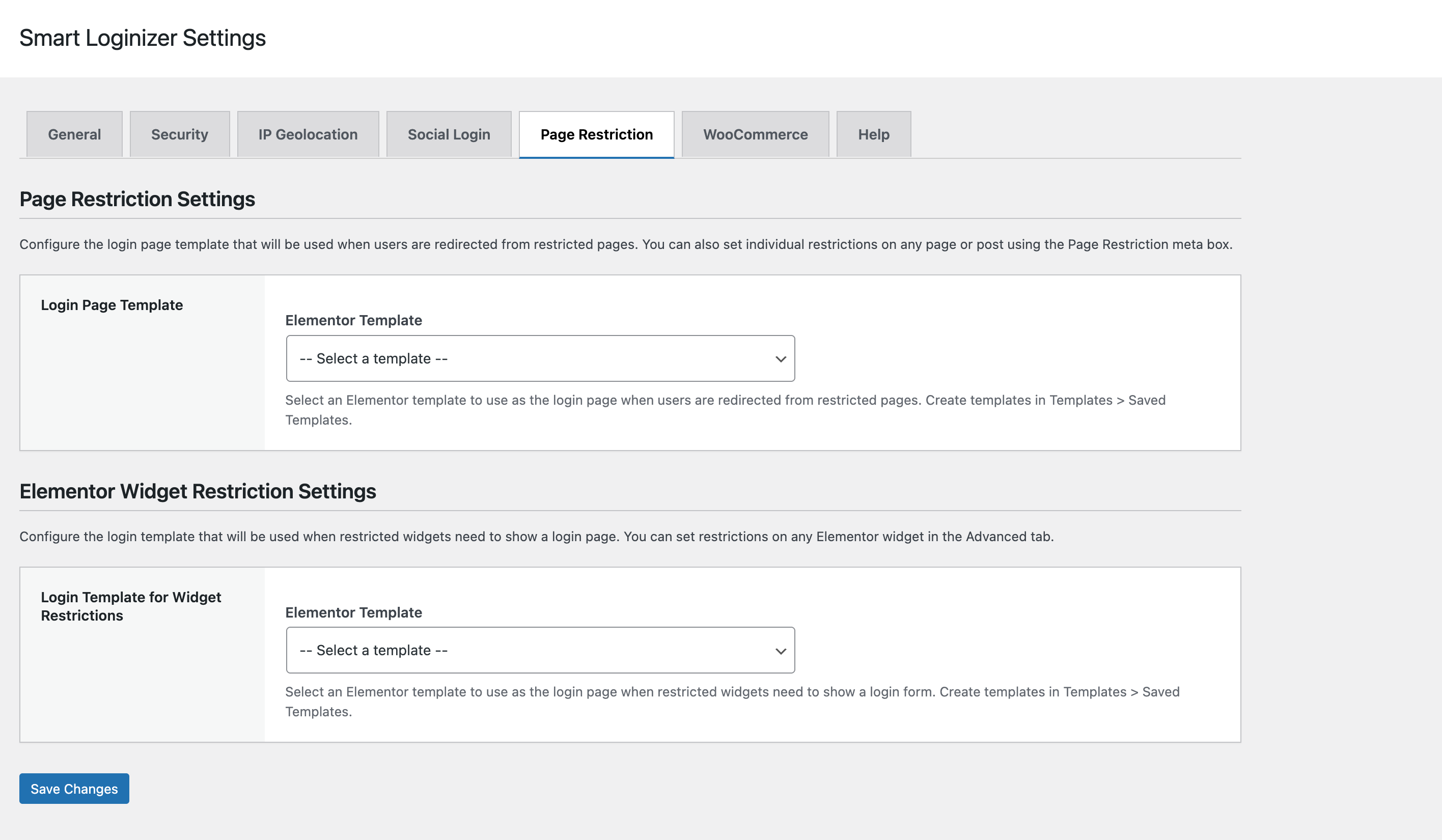Click the Smart Loginizer Settings title

[143, 38]
